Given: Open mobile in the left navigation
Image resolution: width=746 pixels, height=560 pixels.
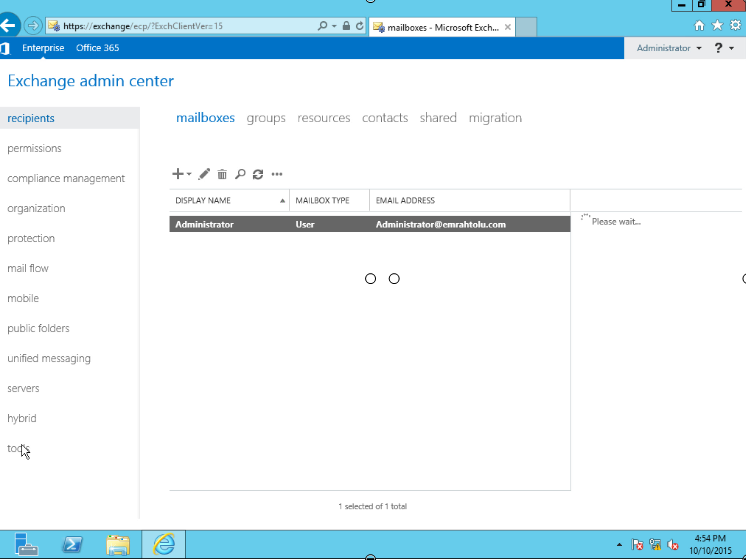Looking at the screenshot, I should coord(23,298).
